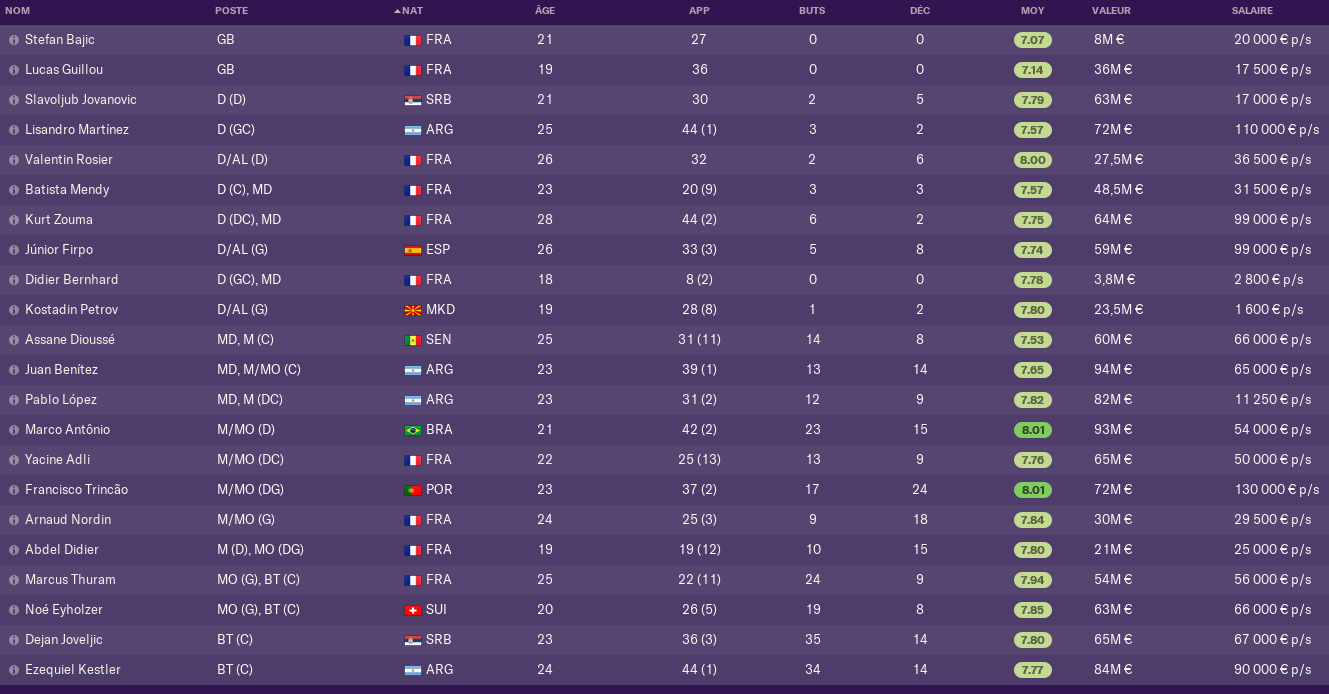Click Swiss flag next to Noé Eyholzer
The image size is (1329, 694).
(x=412, y=610)
